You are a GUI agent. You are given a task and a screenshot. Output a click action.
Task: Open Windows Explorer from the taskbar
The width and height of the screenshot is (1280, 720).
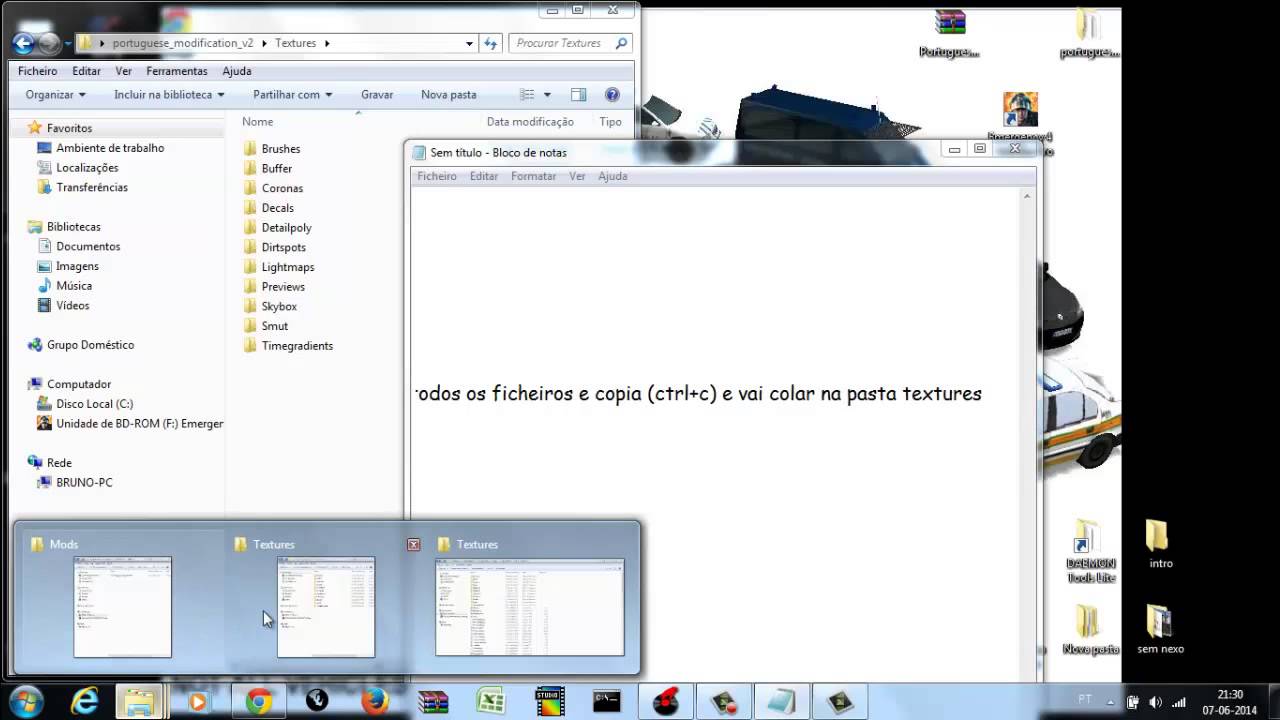(x=139, y=702)
